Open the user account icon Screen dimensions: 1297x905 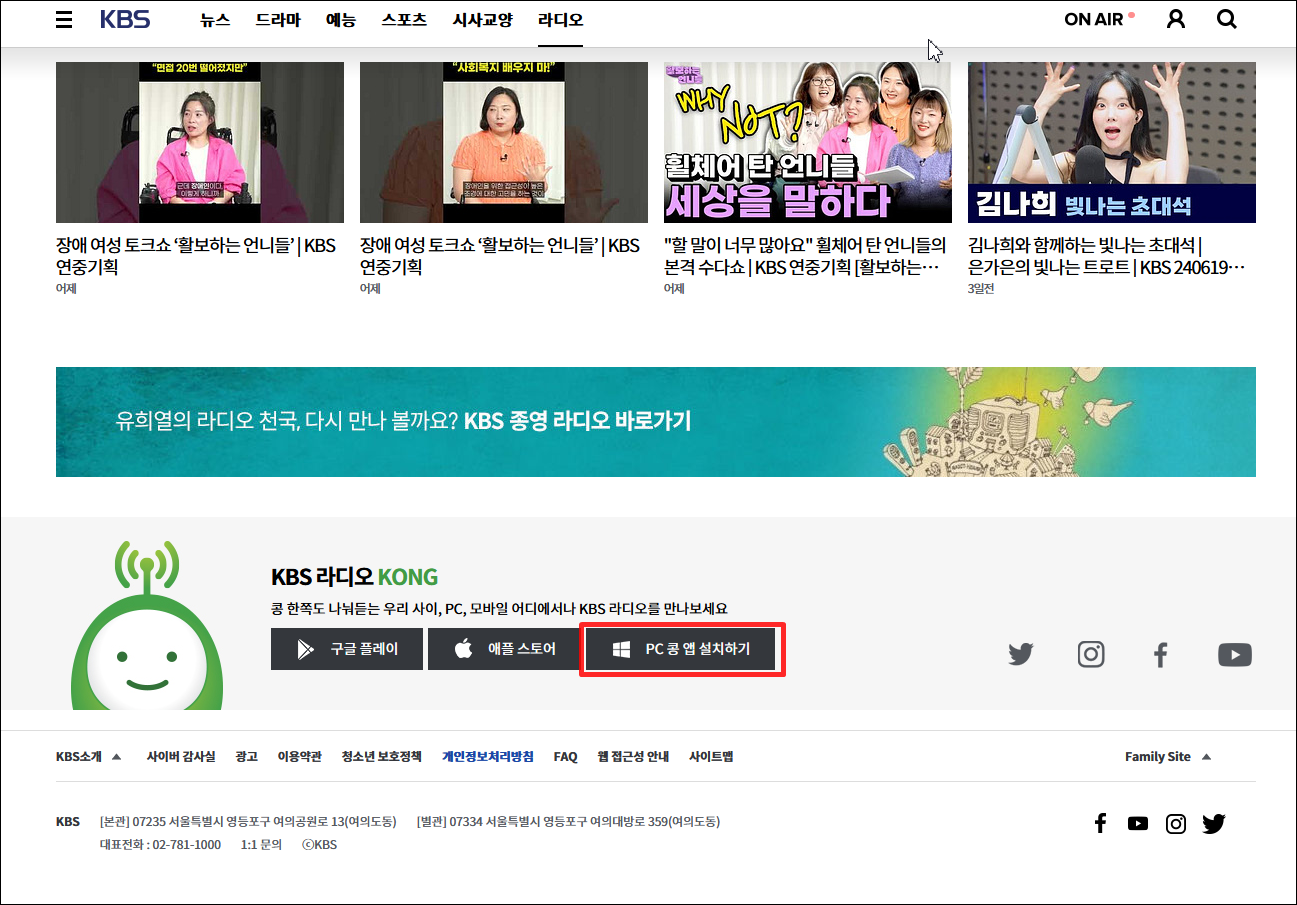tap(1176, 19)
